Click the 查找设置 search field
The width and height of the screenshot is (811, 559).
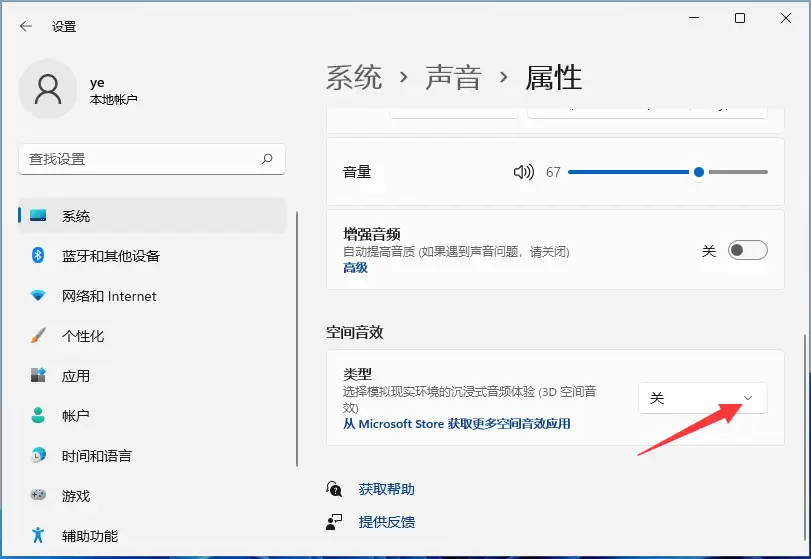pyautogui.click(x=152, y=159)
